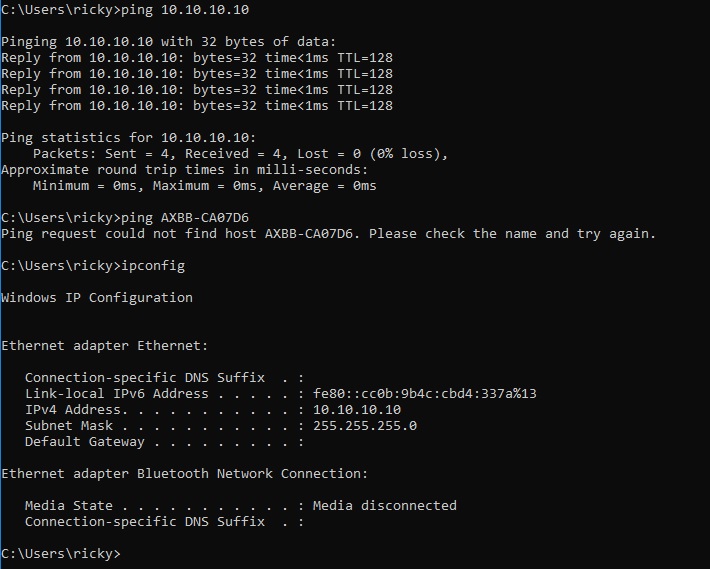Click the fe80 link-local IPv6 address value

(x=425, y=394)
